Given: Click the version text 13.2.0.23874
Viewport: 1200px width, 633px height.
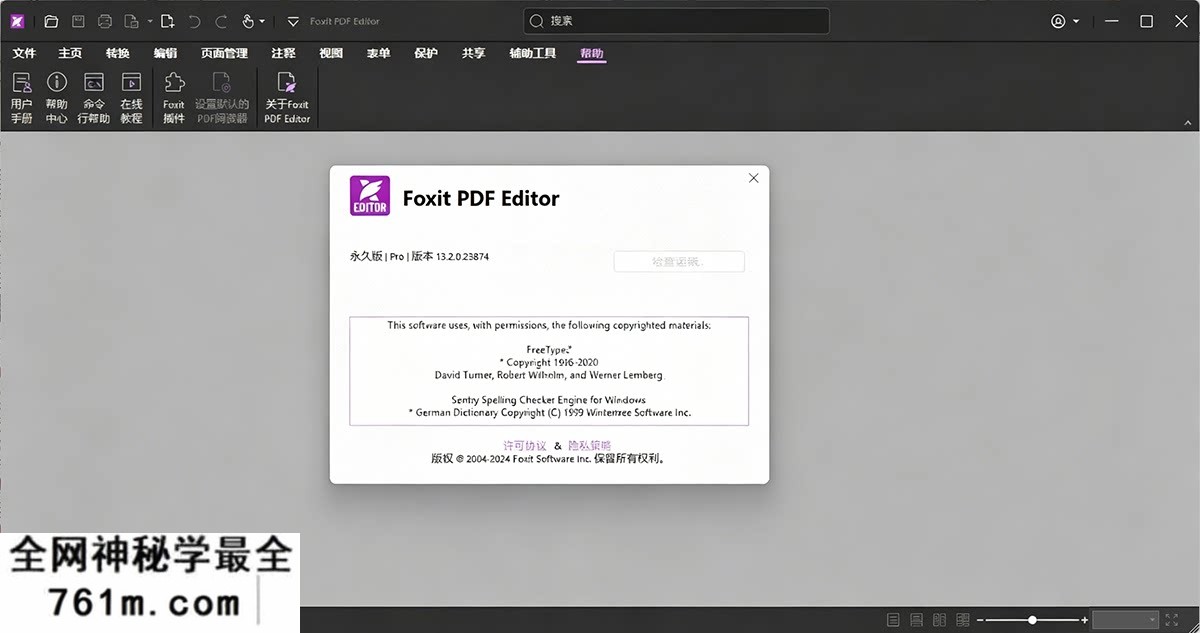Looking at the screenshot, I should click(463, 256).
